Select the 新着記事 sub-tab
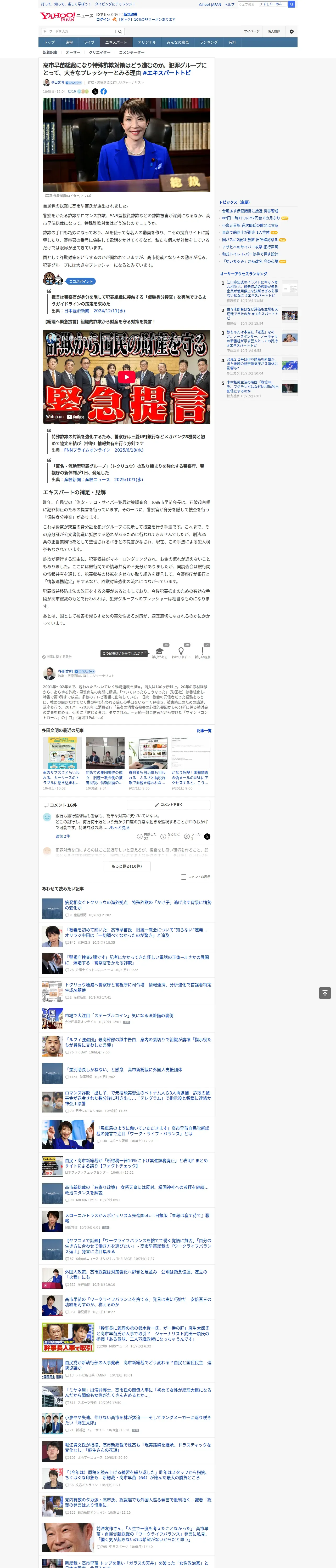Viewport: 336px width, 1568px height. 50,52
